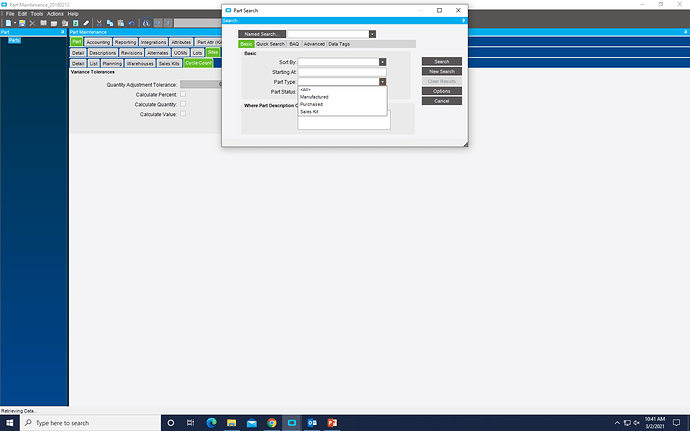Expand the Named Search dropdown arrow
Viewport: 690px width, 431px height.
click(x=372, y=34)
